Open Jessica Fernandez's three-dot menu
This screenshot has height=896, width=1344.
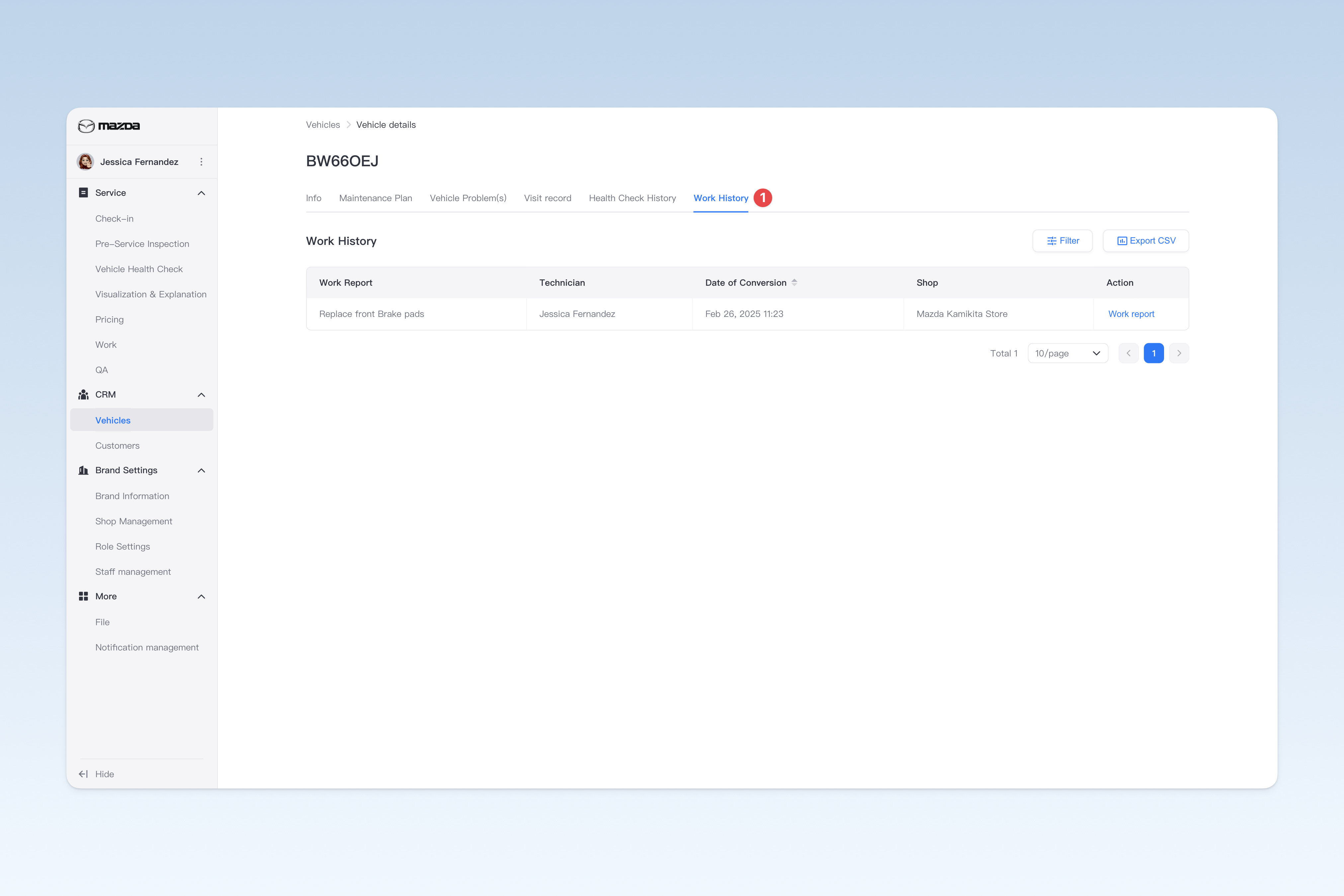pyautogui.click(x=201, y=162)
